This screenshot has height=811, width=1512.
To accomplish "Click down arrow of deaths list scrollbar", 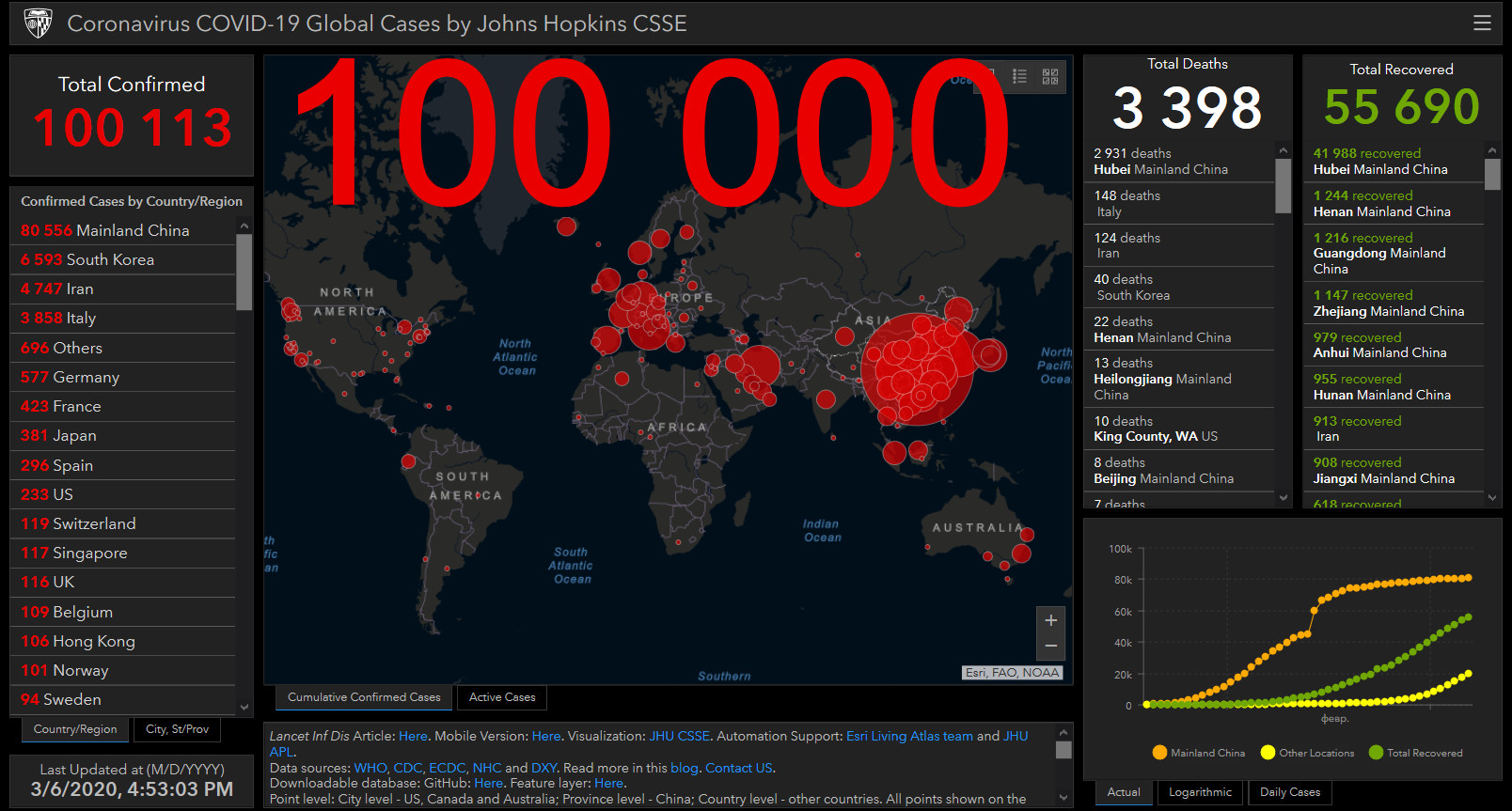I will pos(1284,498).
